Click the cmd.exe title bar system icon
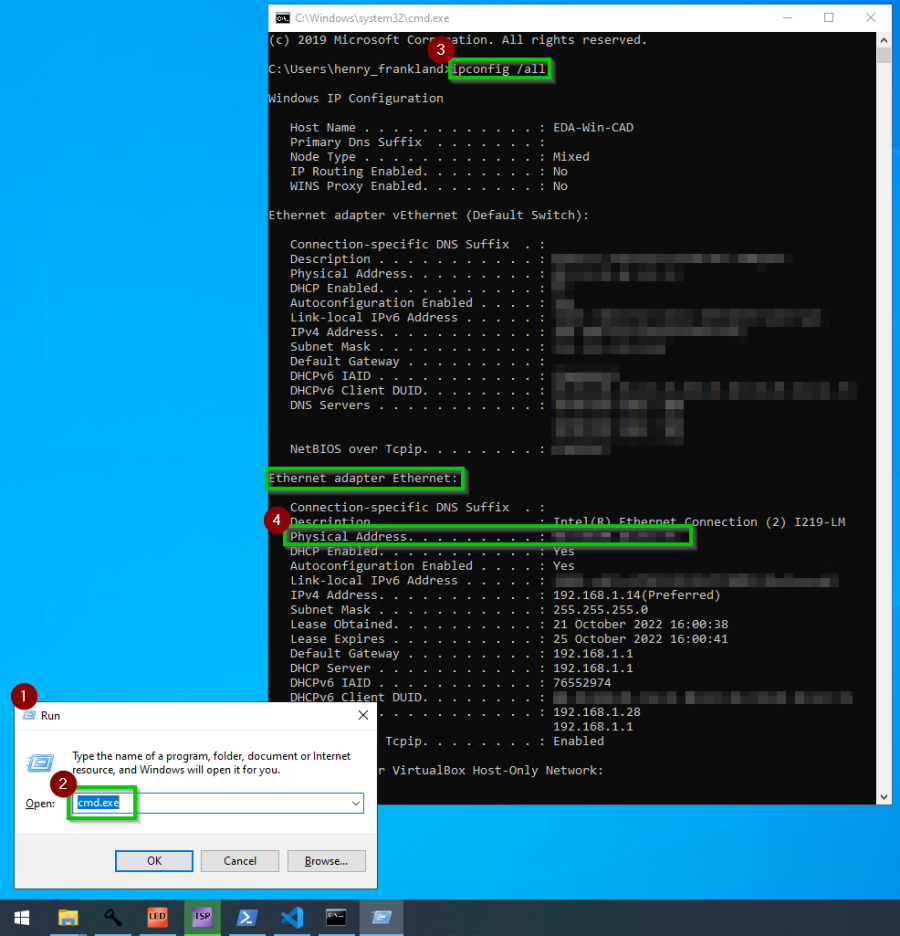This screenshot has height=936, width=900. 283,18
